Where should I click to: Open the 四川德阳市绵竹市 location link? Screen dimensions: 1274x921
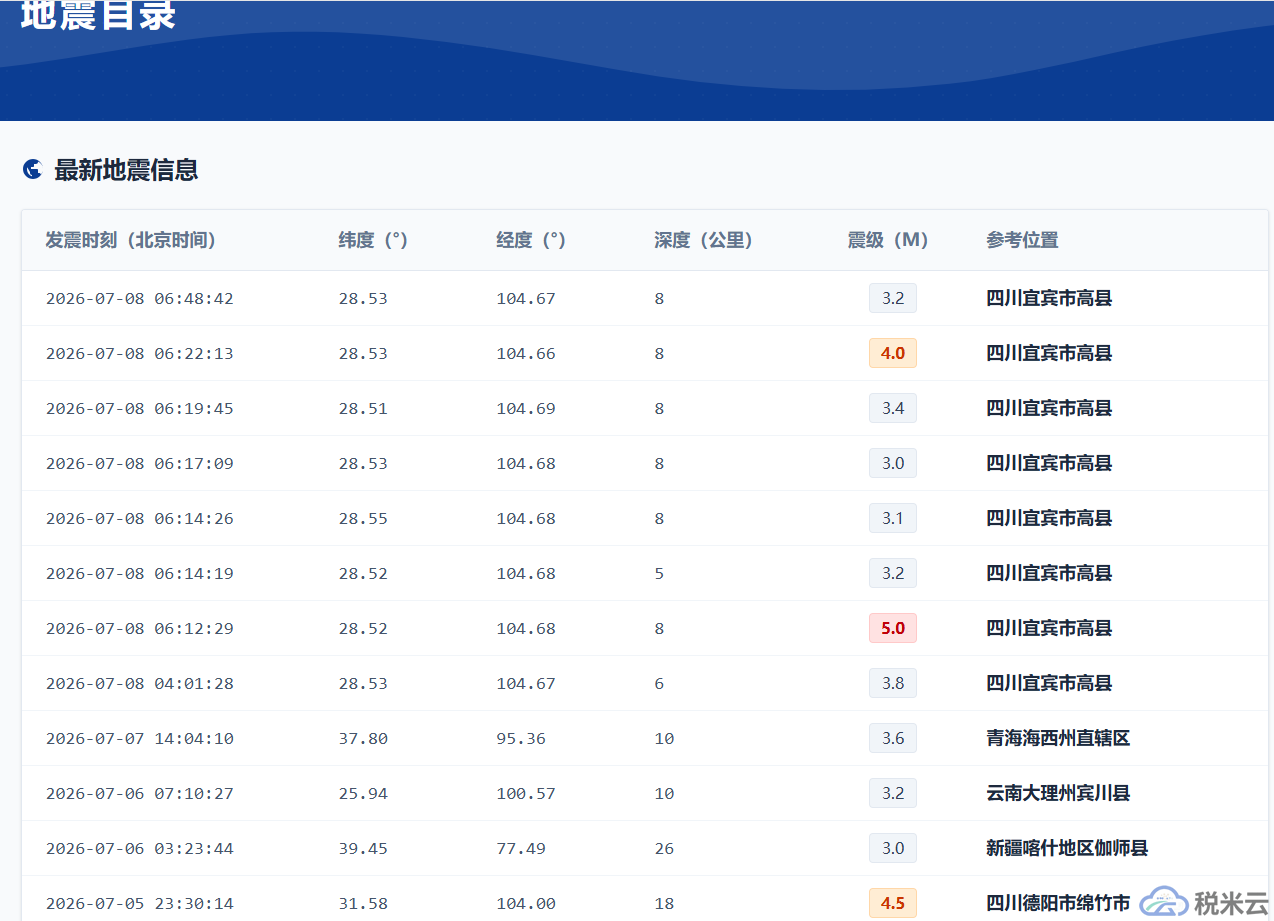[1058, 903]
